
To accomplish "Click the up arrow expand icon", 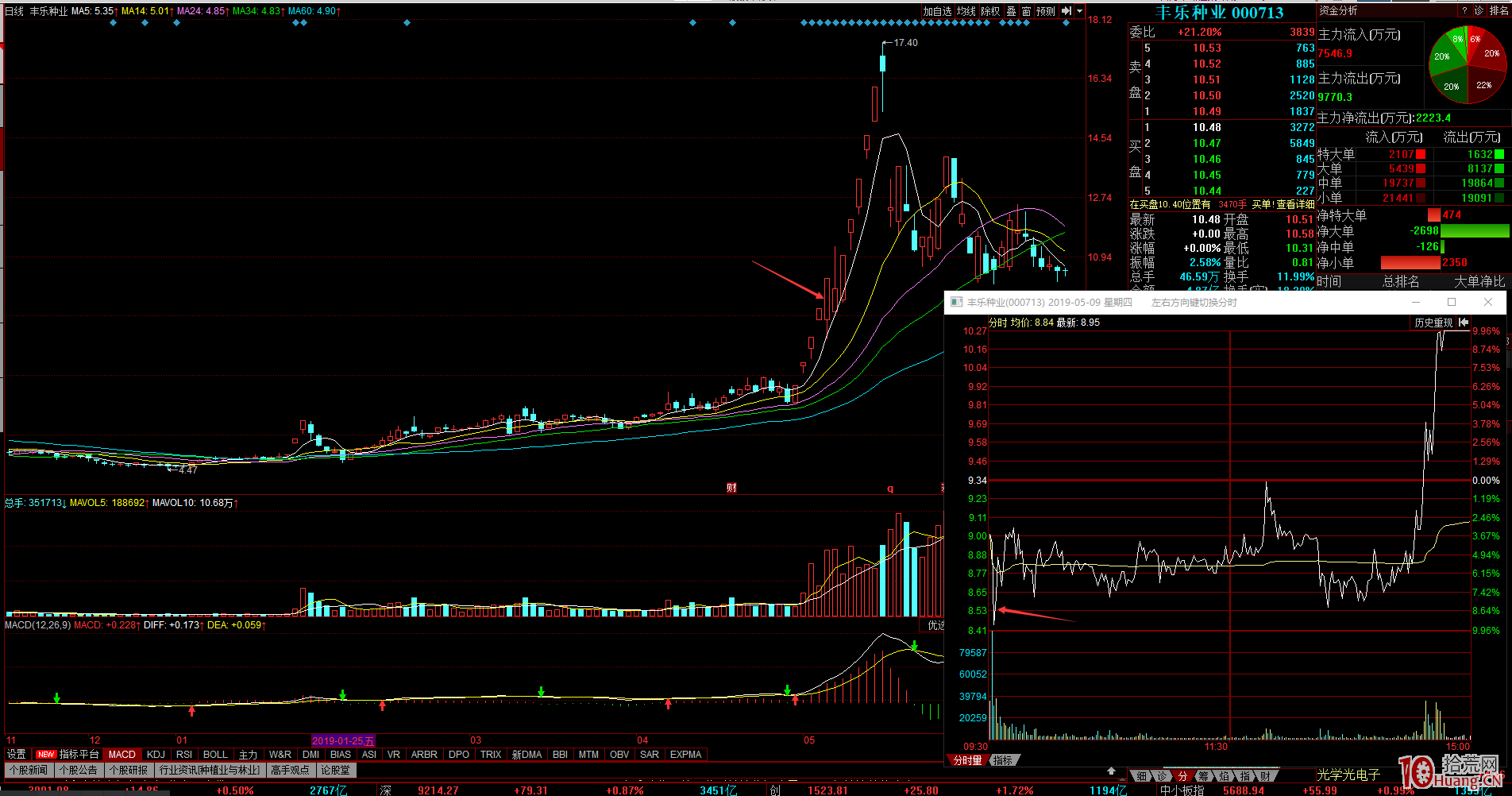I will [x=1112, y=771].
